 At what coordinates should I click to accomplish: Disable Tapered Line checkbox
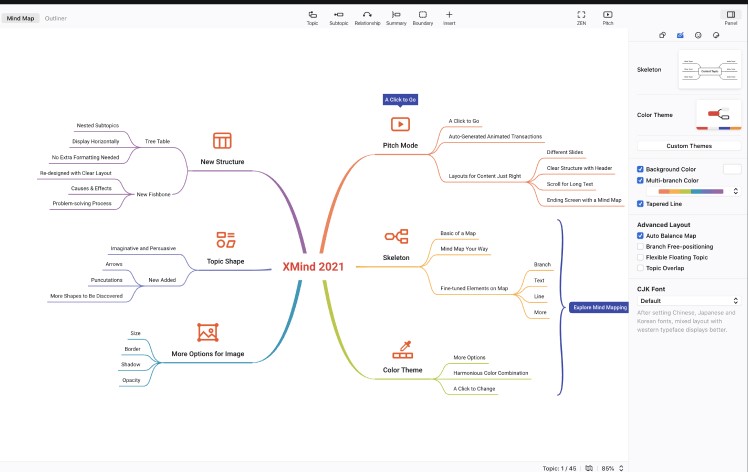640,204
